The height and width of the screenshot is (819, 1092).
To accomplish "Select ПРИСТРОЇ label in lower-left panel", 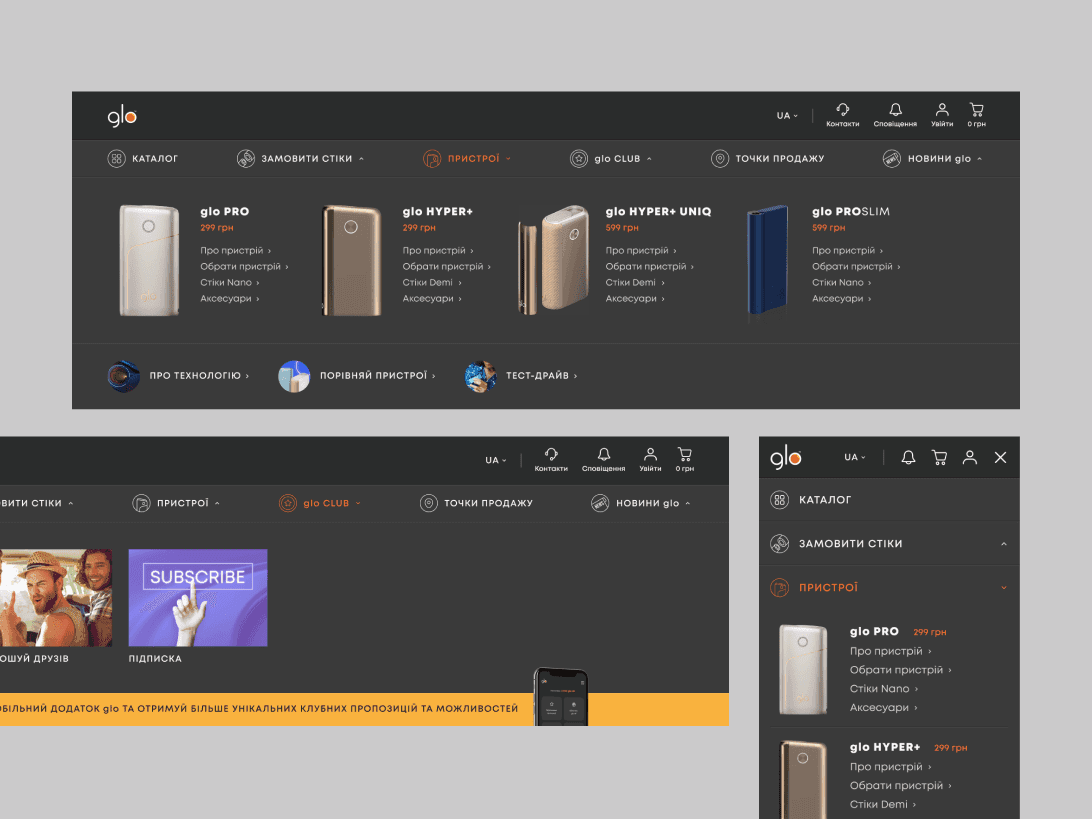I will point(182,503).
